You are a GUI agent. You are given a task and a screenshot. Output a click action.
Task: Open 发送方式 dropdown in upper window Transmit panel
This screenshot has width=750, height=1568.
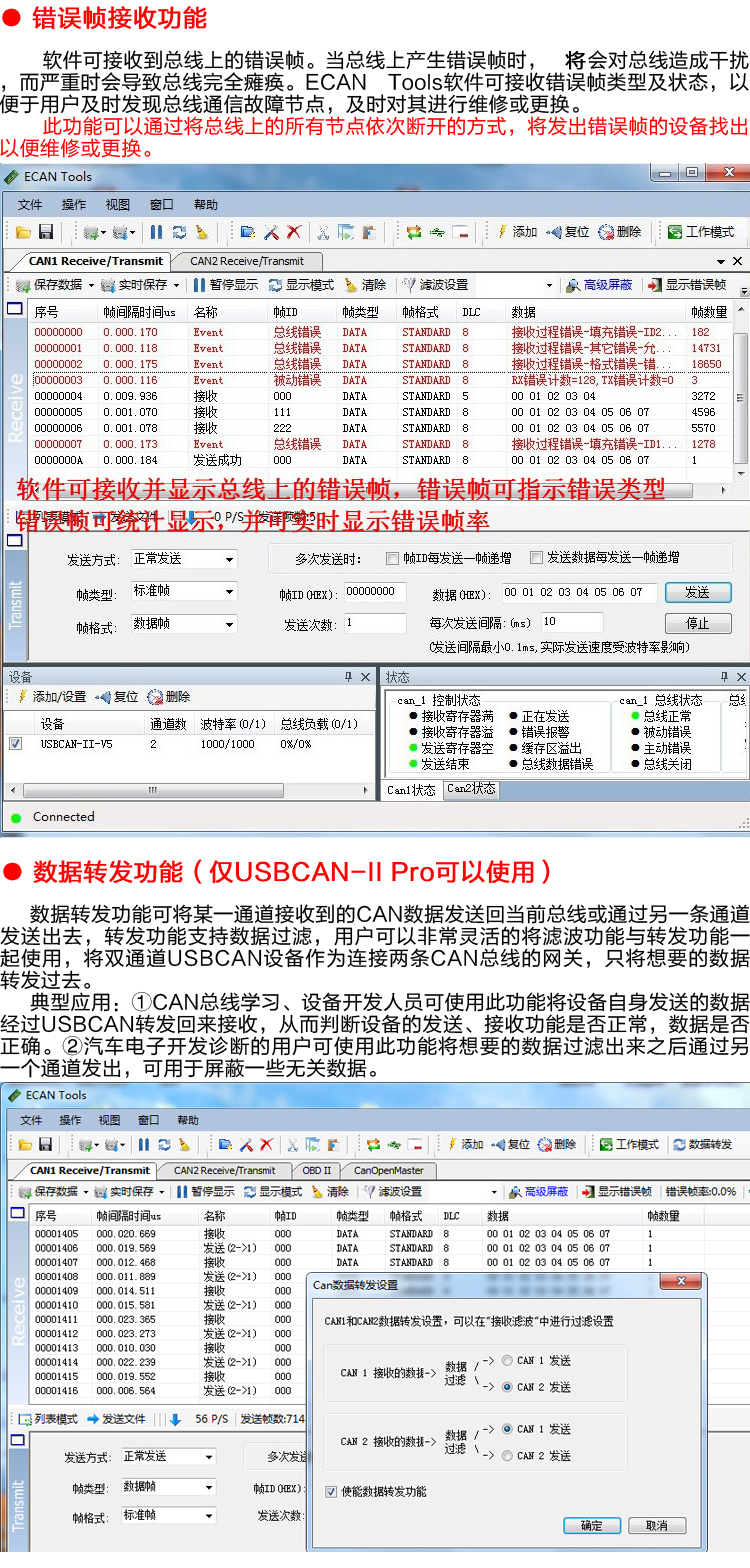pos(184,559)
